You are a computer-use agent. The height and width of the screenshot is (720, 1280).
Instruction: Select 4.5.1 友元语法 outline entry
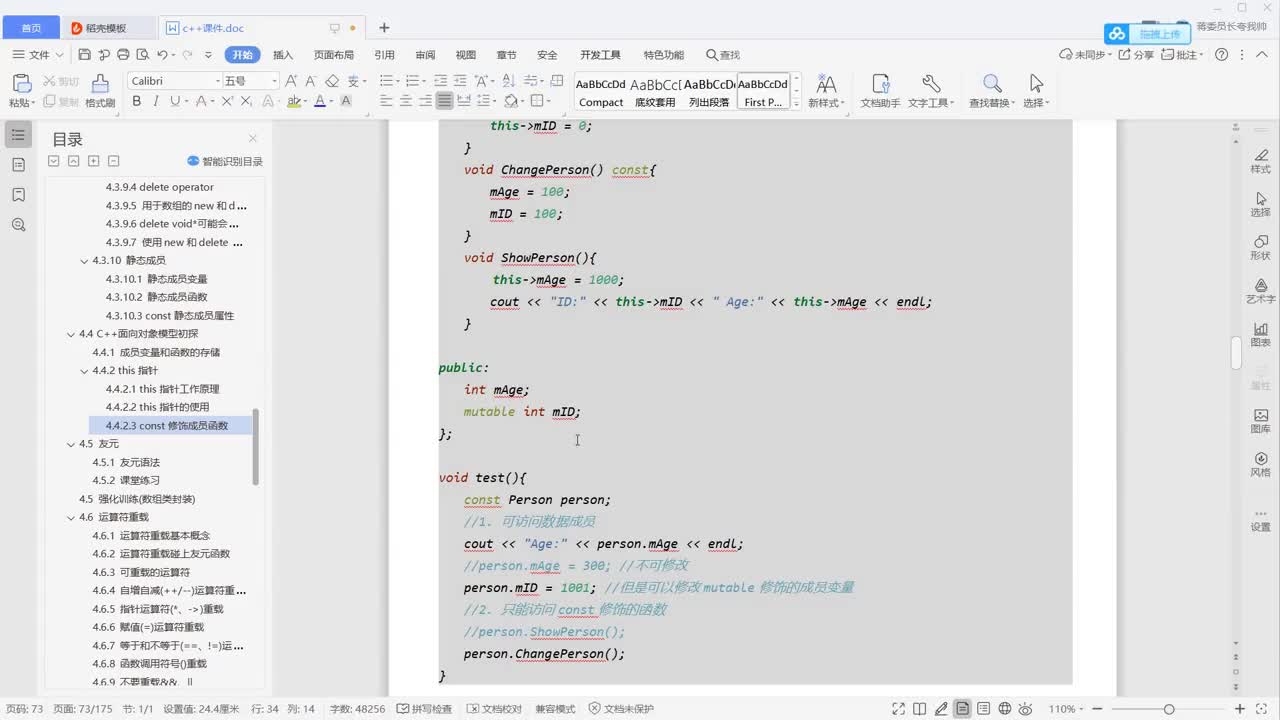pos(126,462)
